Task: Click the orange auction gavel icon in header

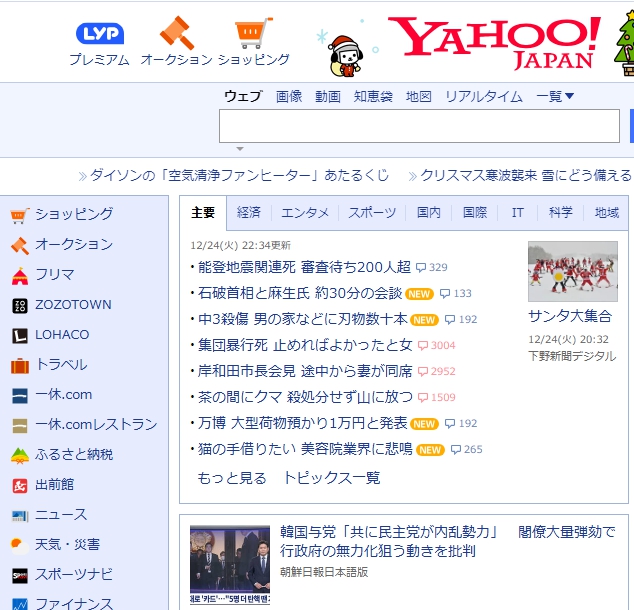Action: [177, 33]
